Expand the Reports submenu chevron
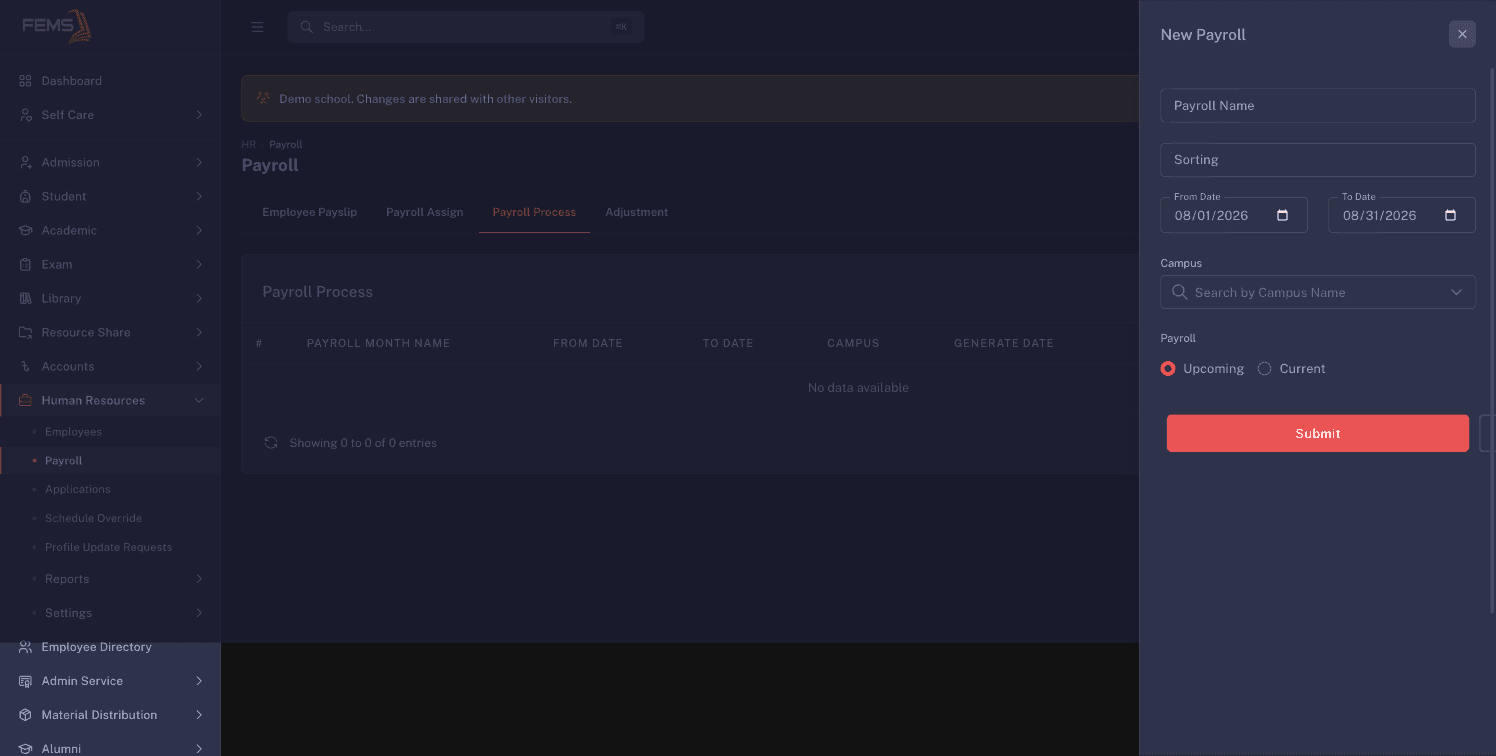The height and width of the screenshot is (756, 1496). coord(199,579)
